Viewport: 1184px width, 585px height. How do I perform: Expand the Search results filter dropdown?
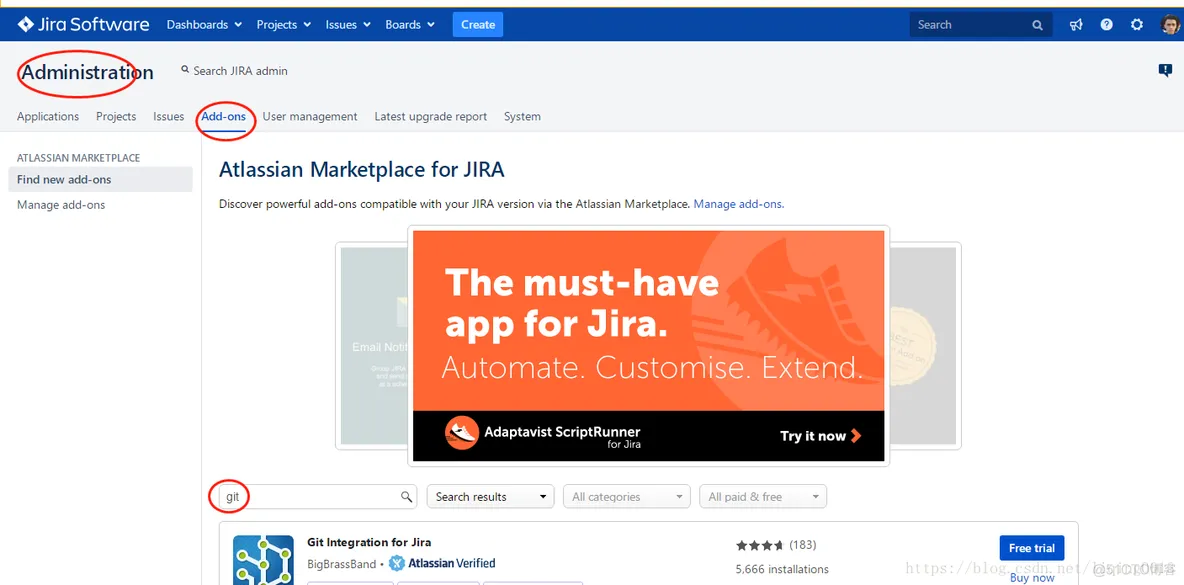click(x=491, y=497)
